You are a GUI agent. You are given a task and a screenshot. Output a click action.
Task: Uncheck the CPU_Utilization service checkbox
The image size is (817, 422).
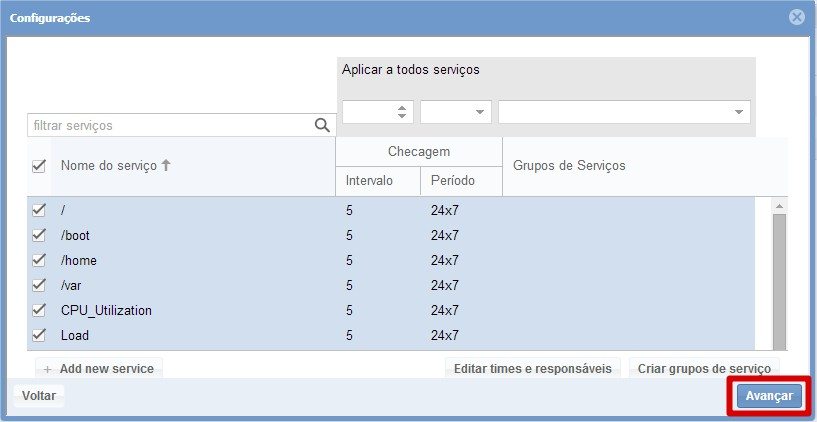click(39, 310)
